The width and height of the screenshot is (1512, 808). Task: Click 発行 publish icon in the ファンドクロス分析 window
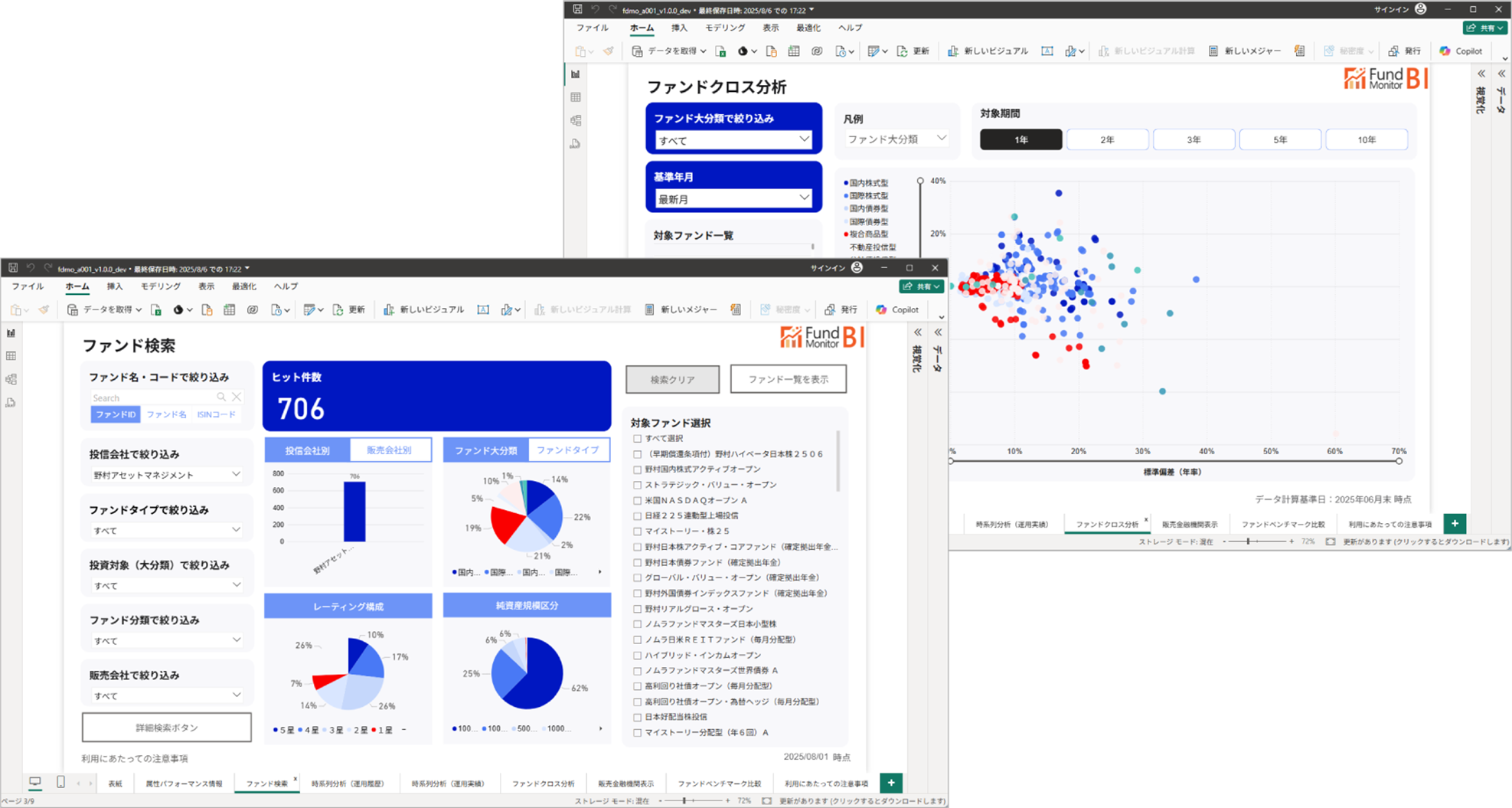1406,51
